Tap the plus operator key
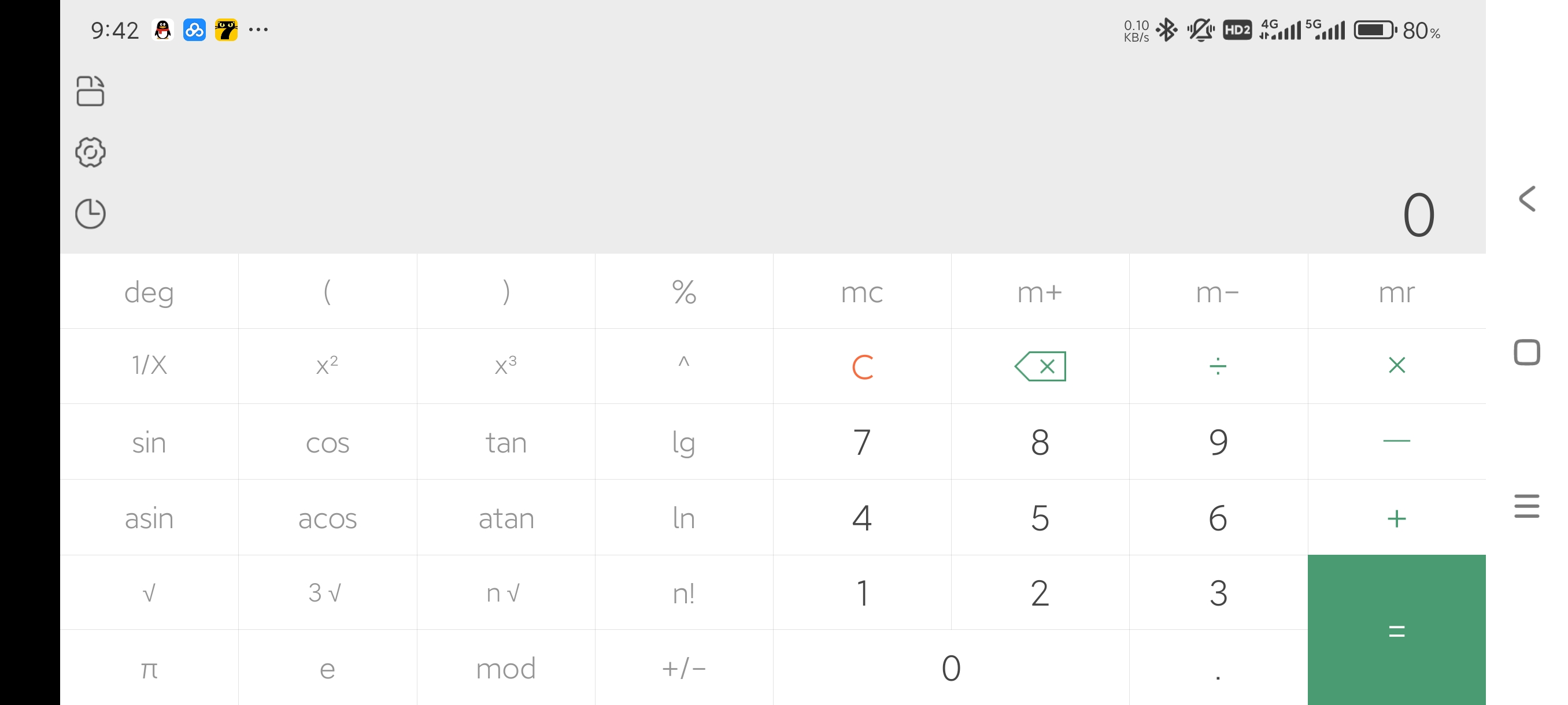This screenshot has width=1568, height=705. 1396,518
